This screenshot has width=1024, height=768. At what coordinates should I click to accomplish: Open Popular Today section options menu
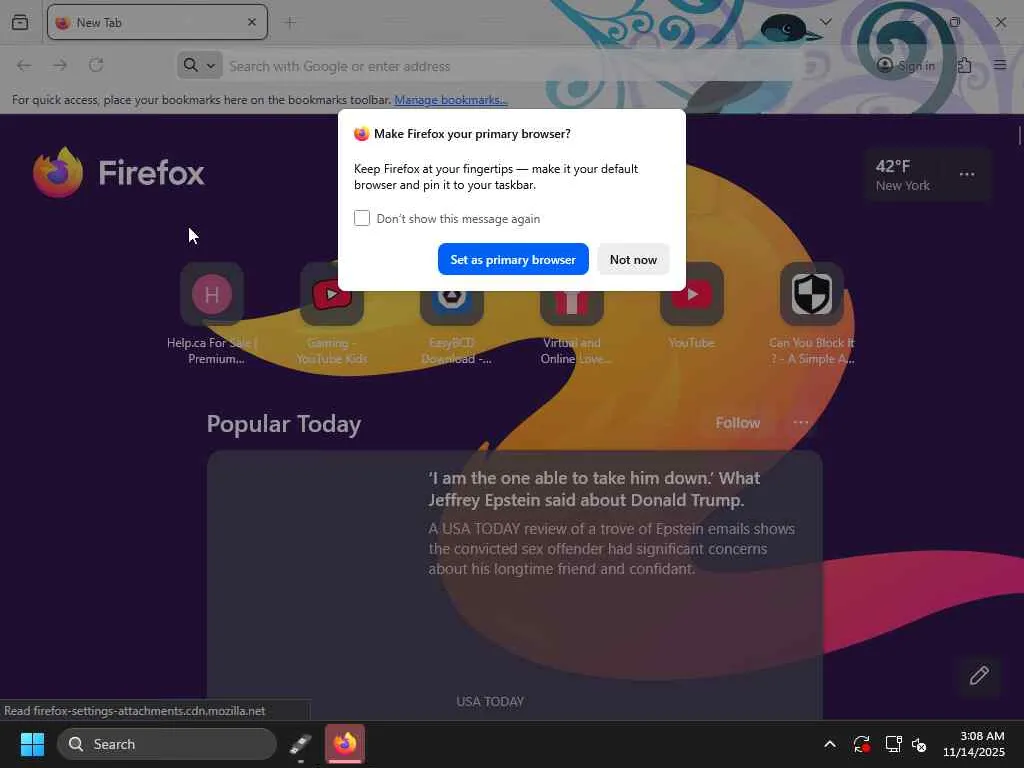[801, 423]
